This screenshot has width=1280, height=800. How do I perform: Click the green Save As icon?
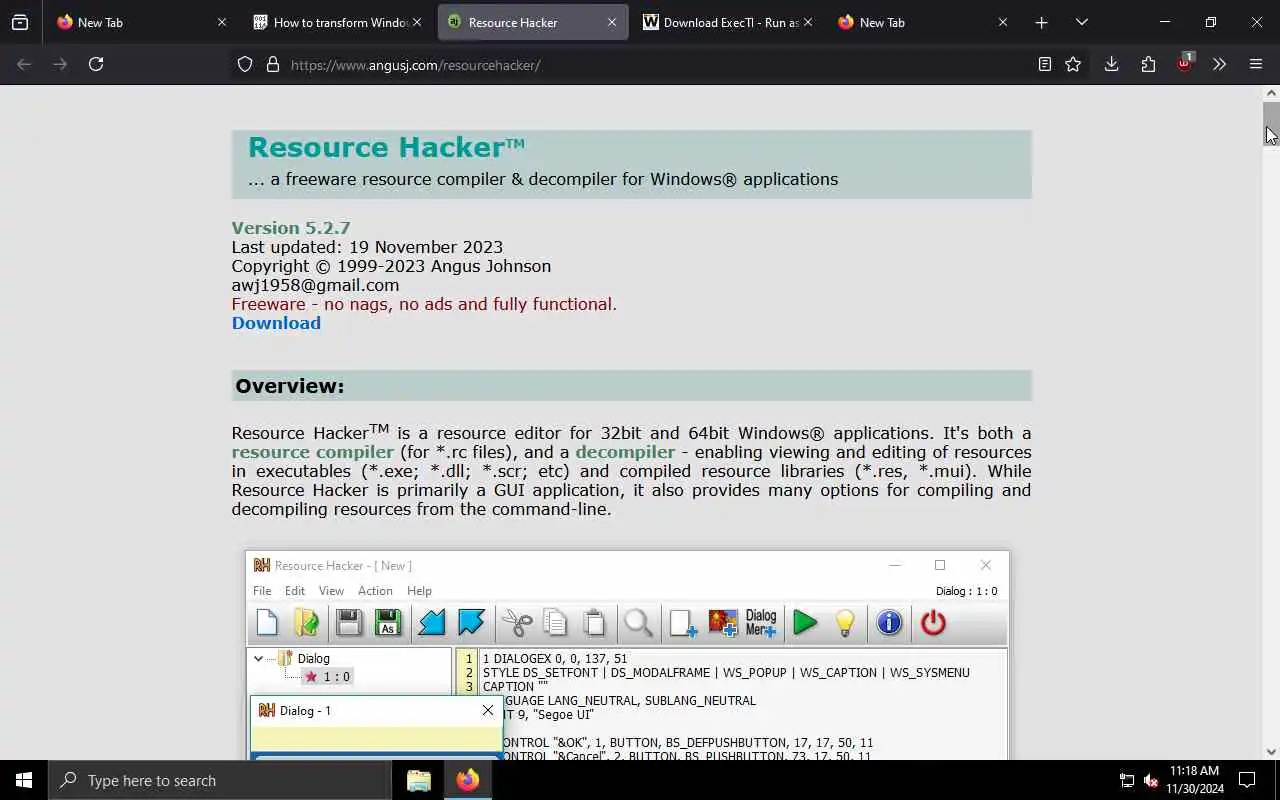(x=388, y=623)
